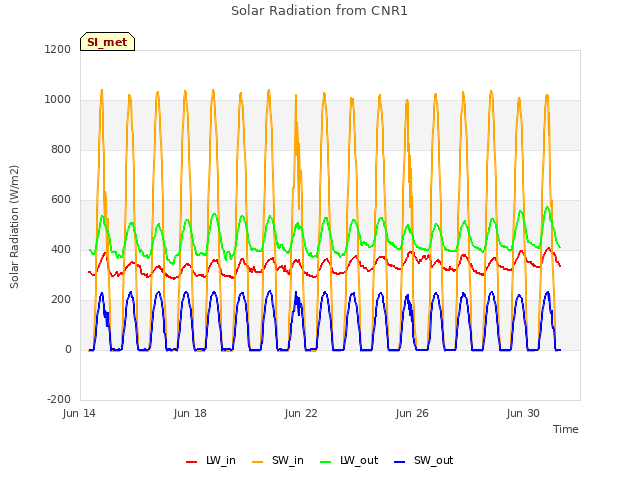Screen dimensions: 640x480
Task: Click the 200 y-axis tick label
Action: pyautogui.click(x=61, y=300)
